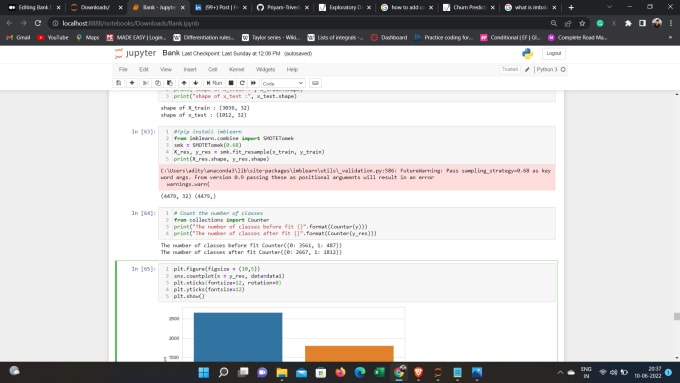This screenshot has height=383, width=680.
Task: Open the Gmail bookmark
Action: tap(18, 37)
